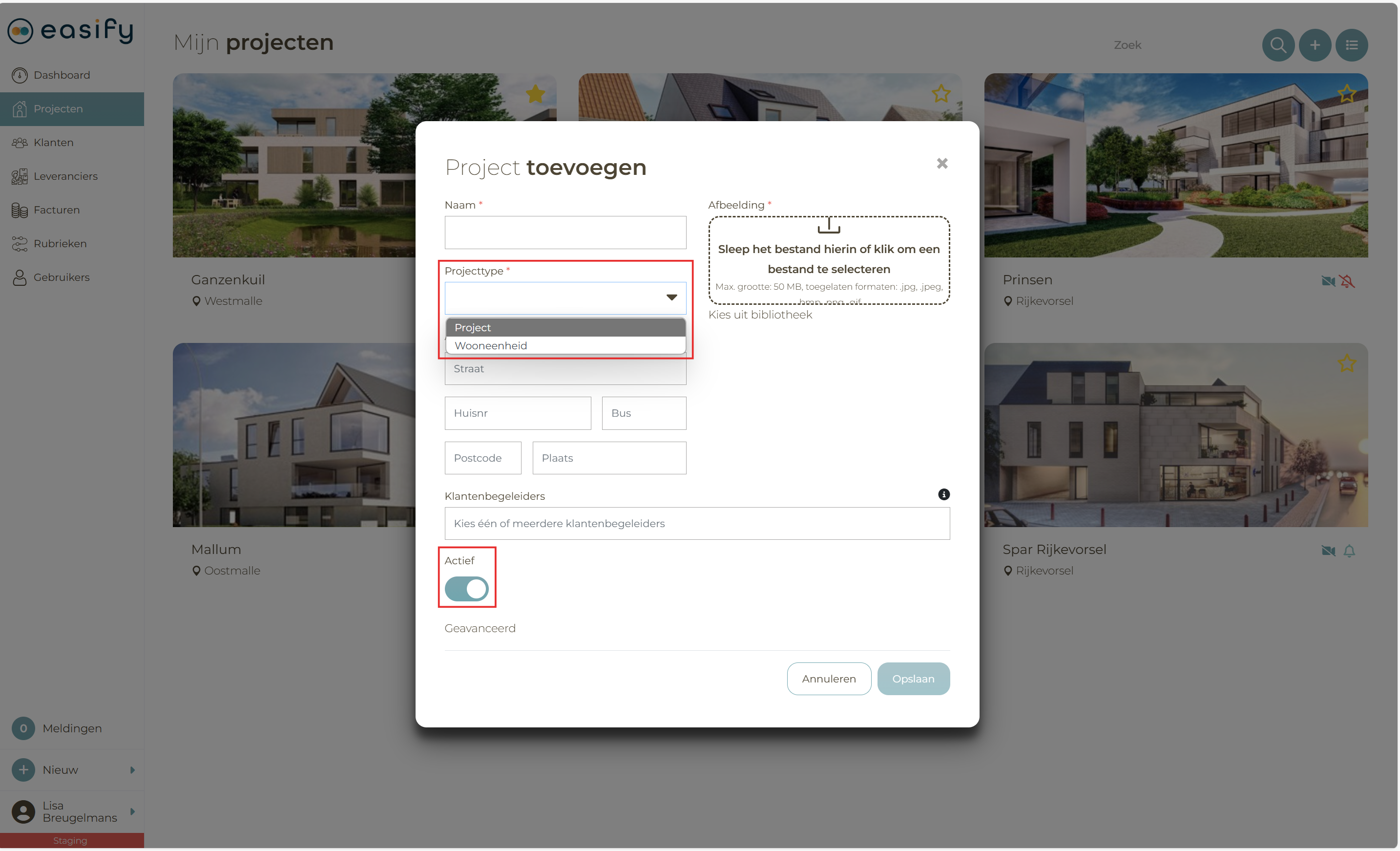Click the Nieuw plus icon
The width and height of the screenshot is (1400, 851).
(23, 770)
